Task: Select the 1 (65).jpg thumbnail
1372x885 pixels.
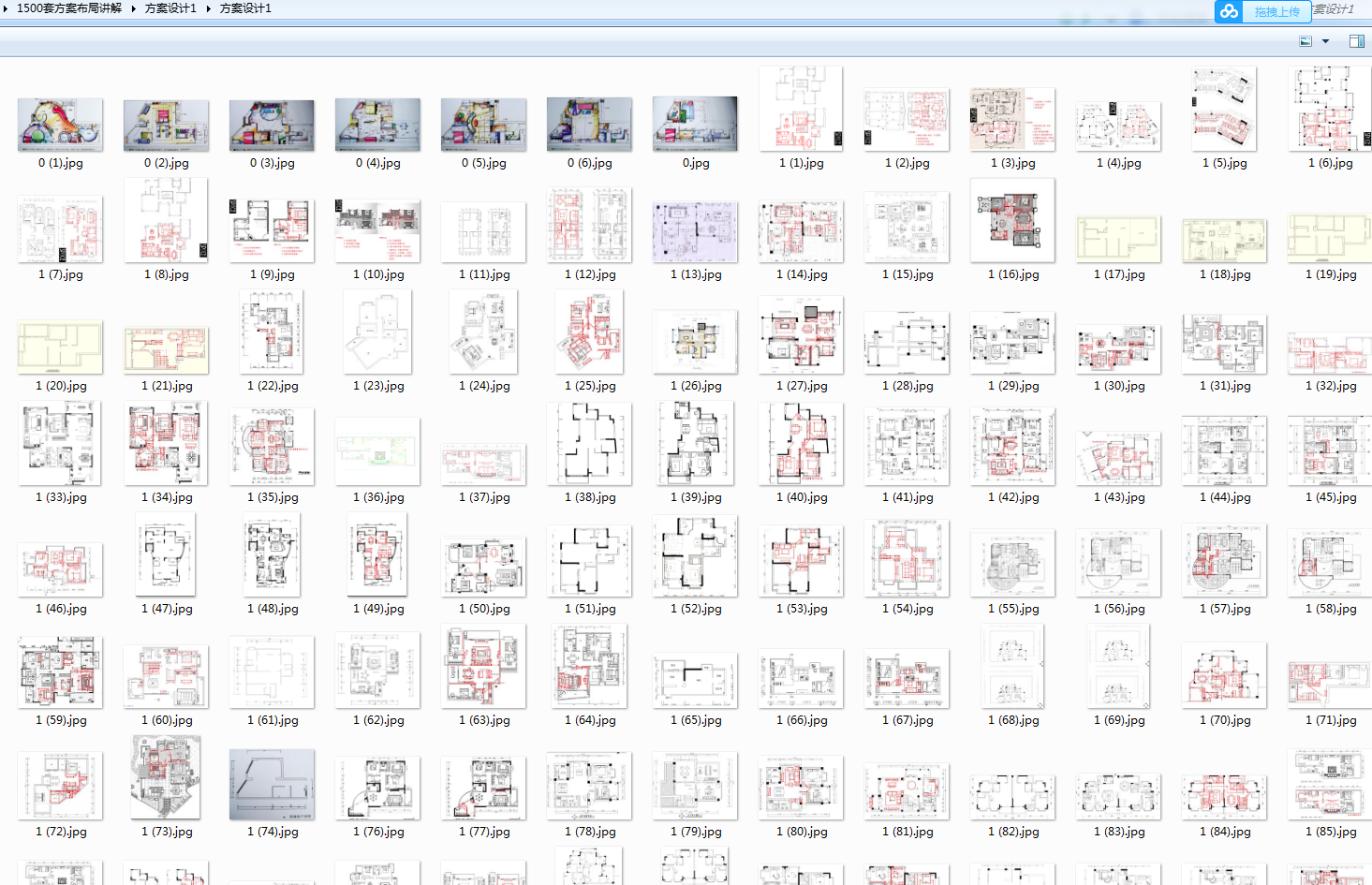Action: 695,680
